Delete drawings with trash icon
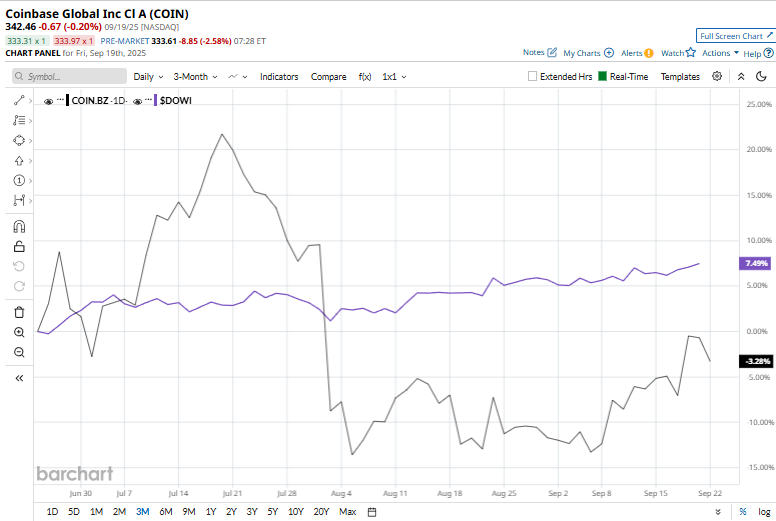Screen dimensions: 776x521 pos(19,312)
